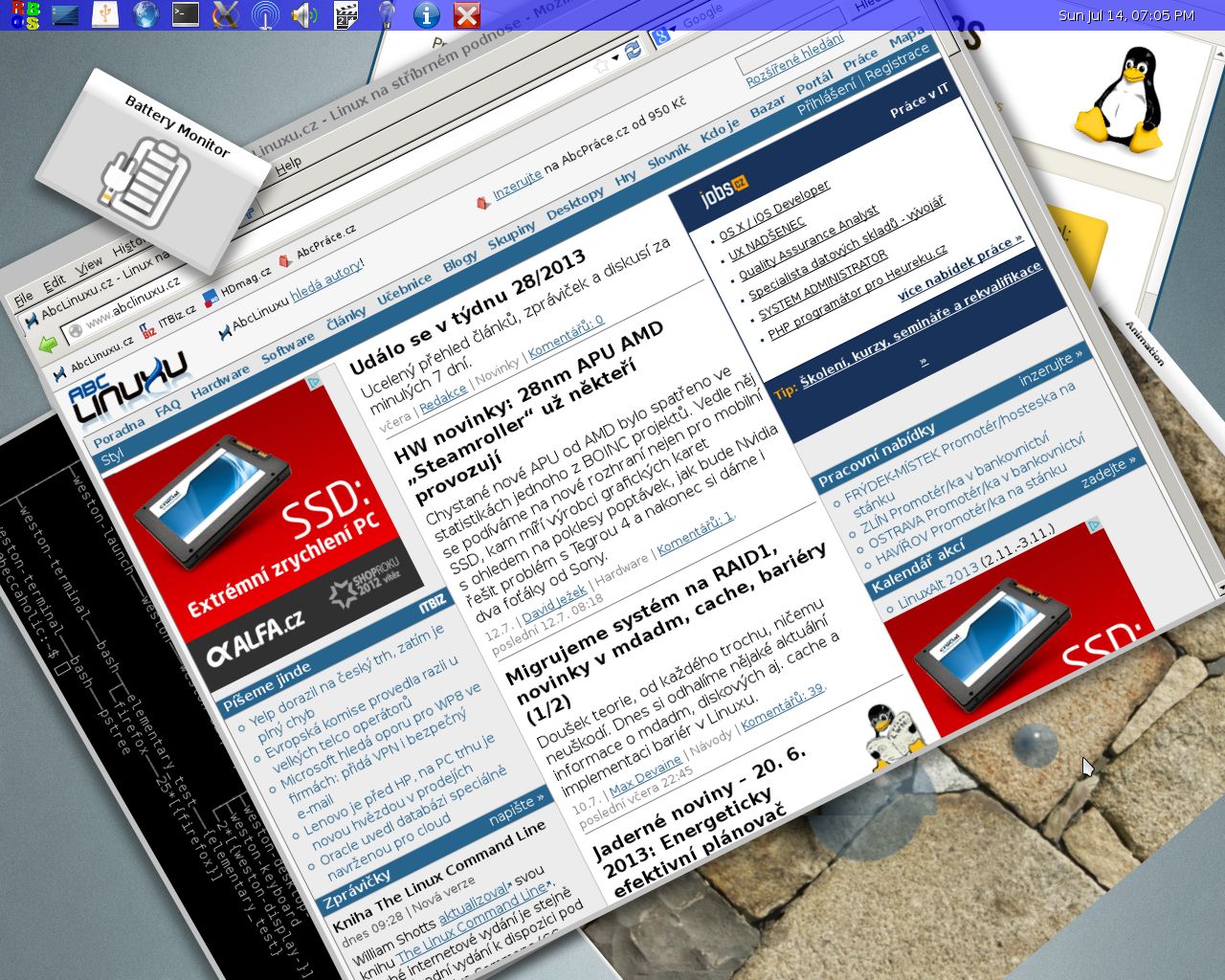Viewport: 1225px width, 980px height.
Task: Open Komentářů: 39 link
Action: click(x=782, y=705)
